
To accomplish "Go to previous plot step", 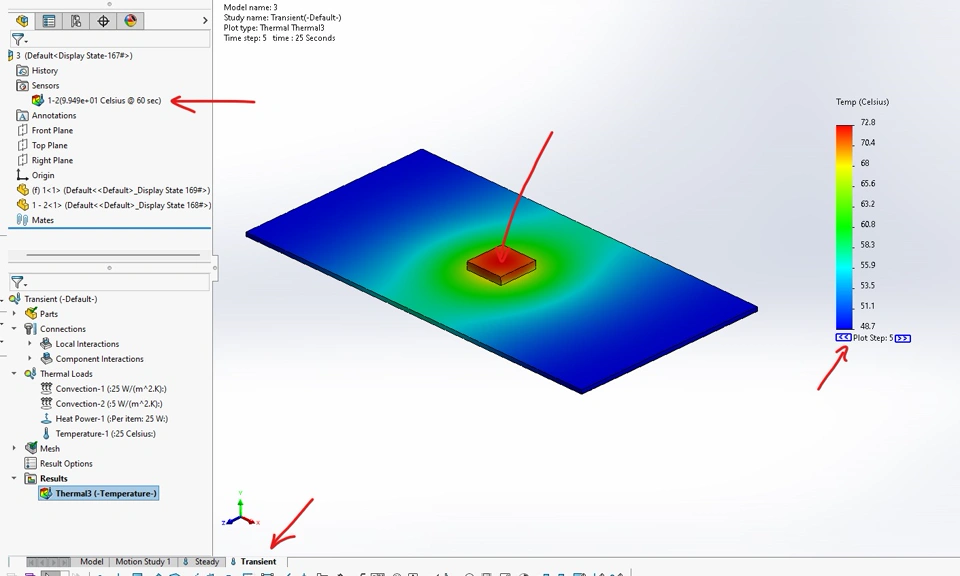I will (843, 337).
